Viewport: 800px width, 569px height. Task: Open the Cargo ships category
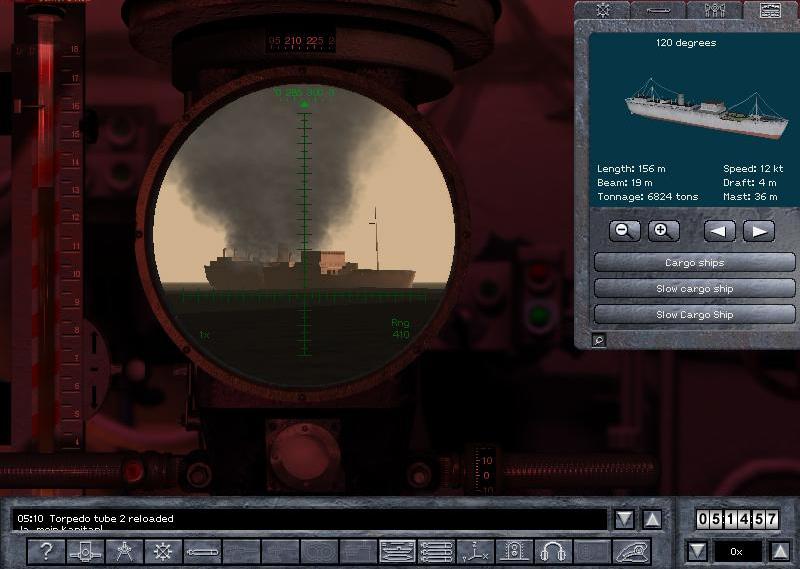tap(694, 262)
